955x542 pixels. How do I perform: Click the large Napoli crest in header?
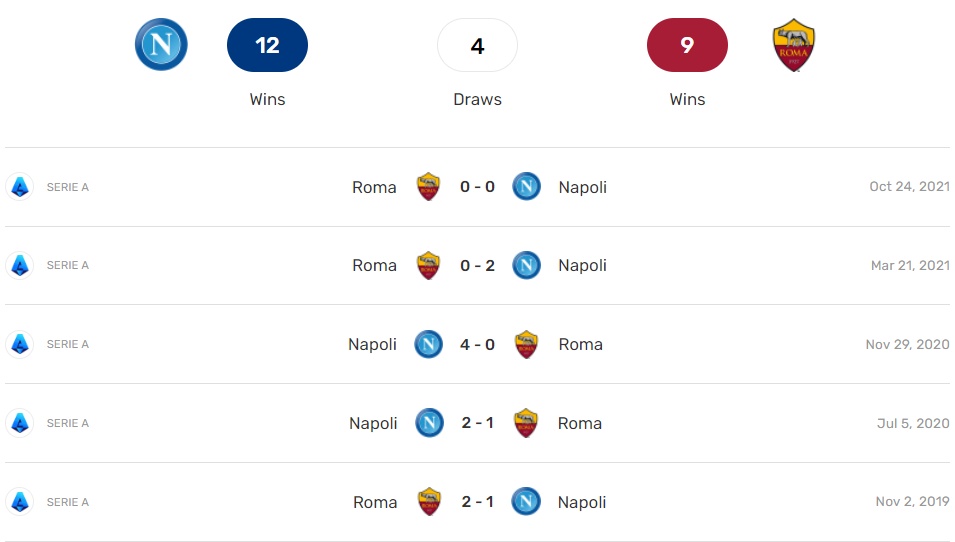click(161, 45)
